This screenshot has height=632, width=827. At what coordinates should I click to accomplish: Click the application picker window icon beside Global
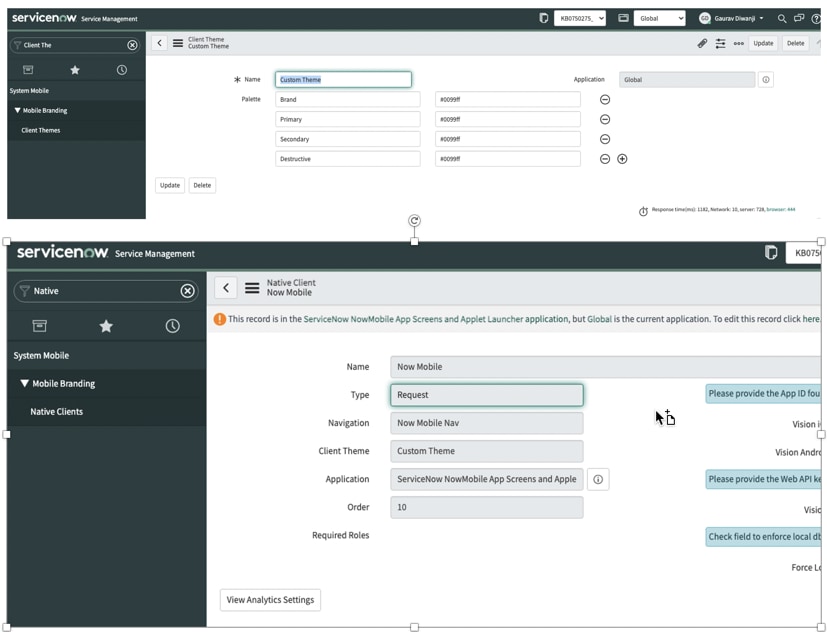623,18
